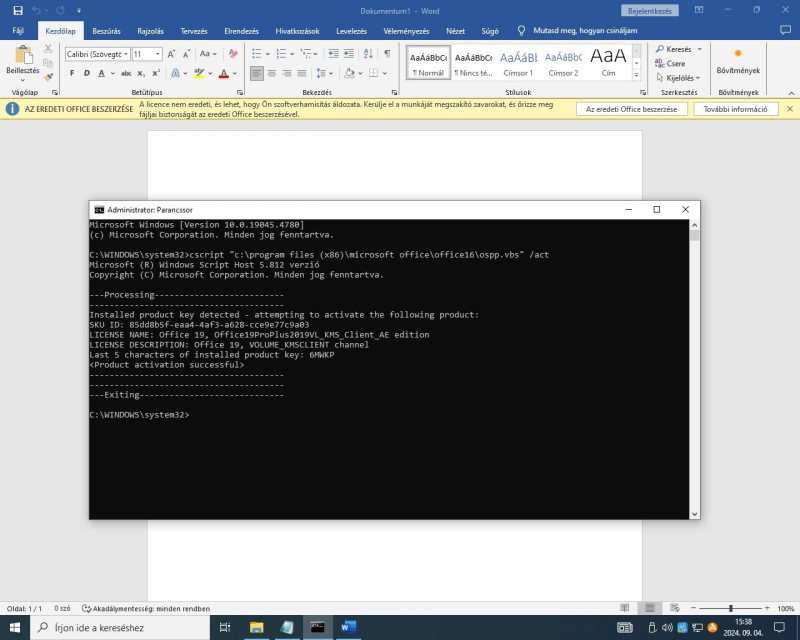
Task: Switch to the Véleményezés tab
Action: tap(406, 31)
